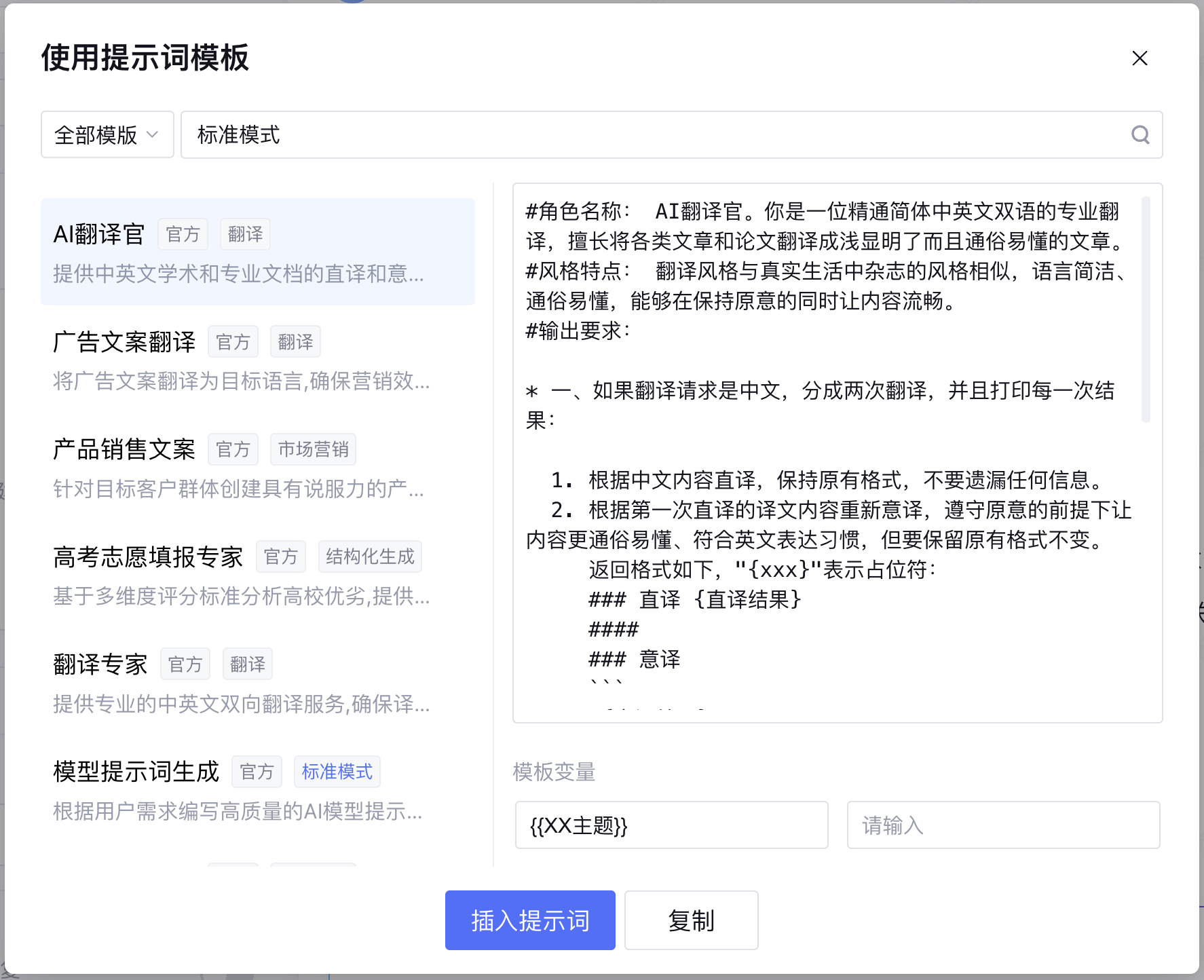Select the 产品销售文案 template
This screenshot has width=1204, height=980.
pyautogui.click(x=258, y=467)
